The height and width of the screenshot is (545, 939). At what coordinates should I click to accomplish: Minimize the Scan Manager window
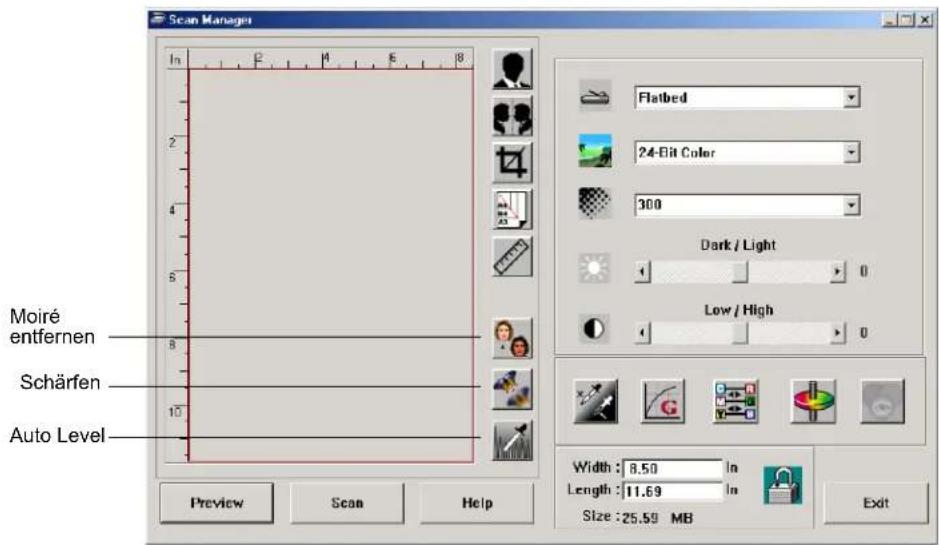[x=889, y=20]
